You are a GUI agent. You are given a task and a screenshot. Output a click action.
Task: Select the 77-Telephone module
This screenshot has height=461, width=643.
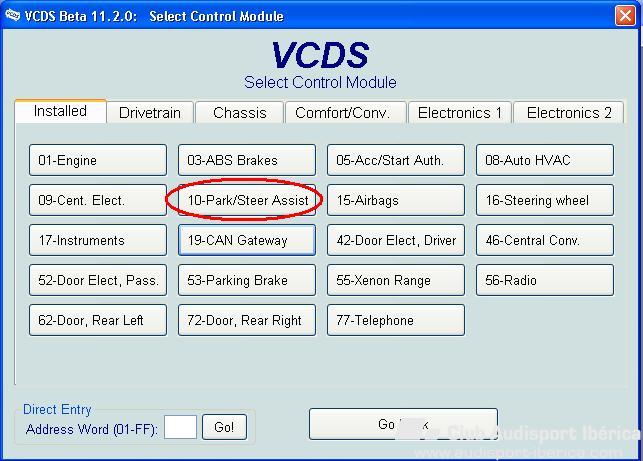(x=396, y=320)
